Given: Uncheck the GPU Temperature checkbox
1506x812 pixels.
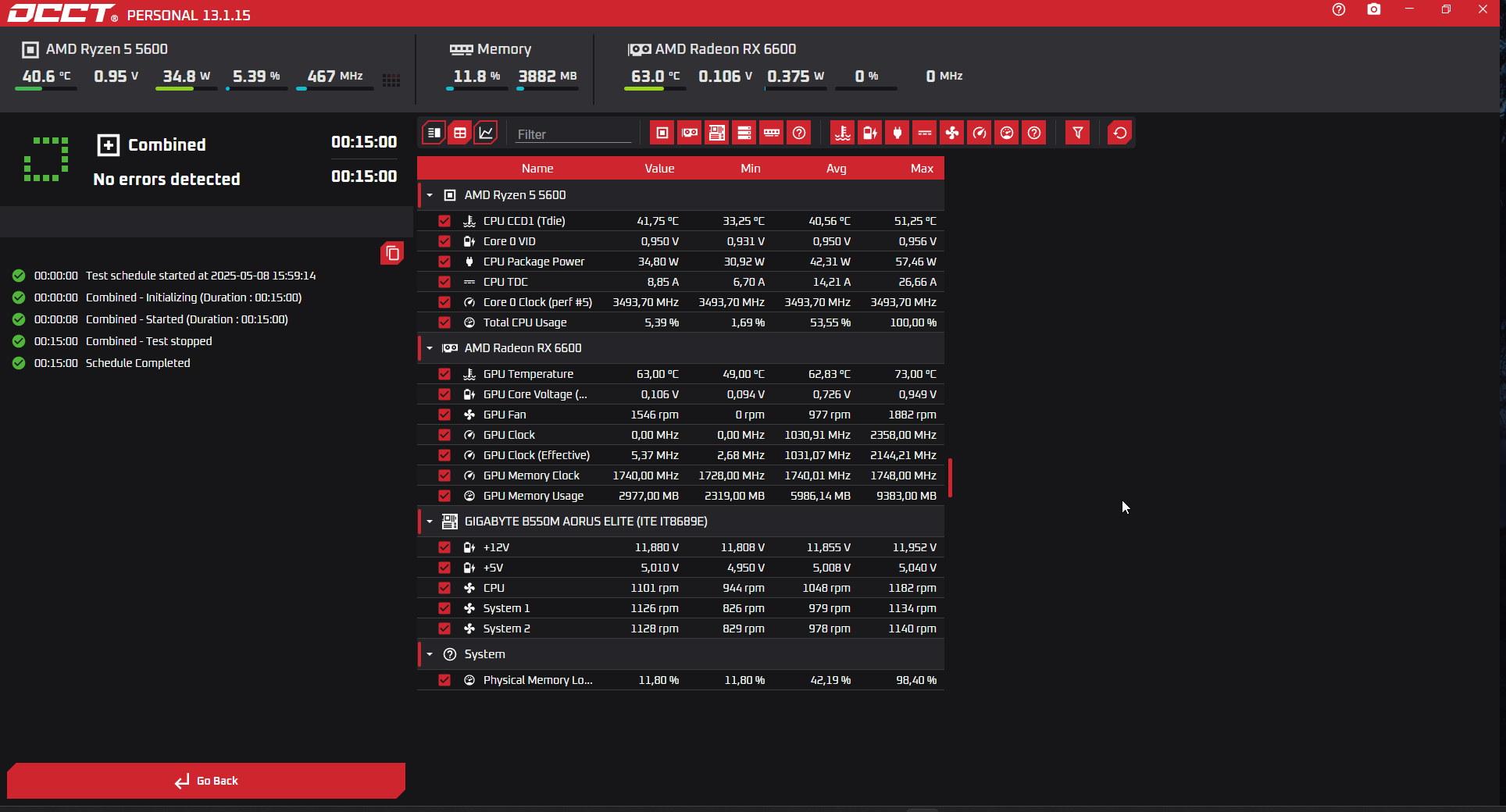Looking at the screenshot, I should tap(444, 374).
